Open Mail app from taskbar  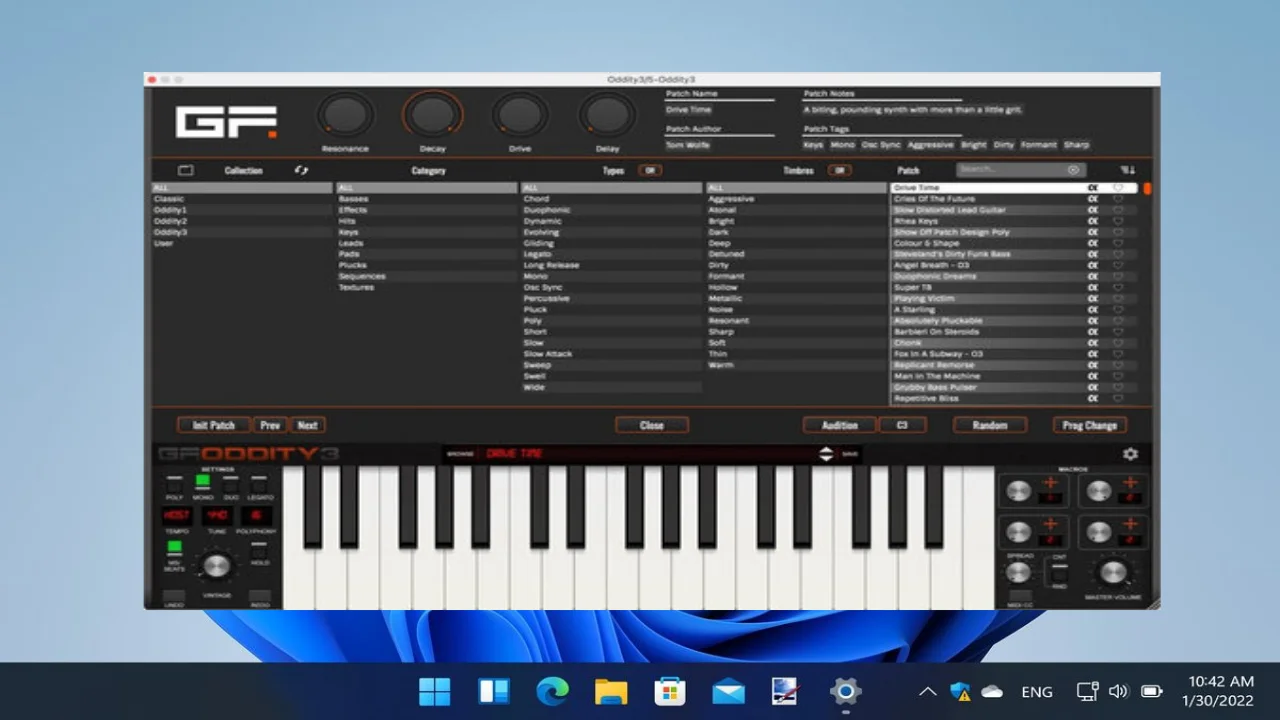click(728, 691)
